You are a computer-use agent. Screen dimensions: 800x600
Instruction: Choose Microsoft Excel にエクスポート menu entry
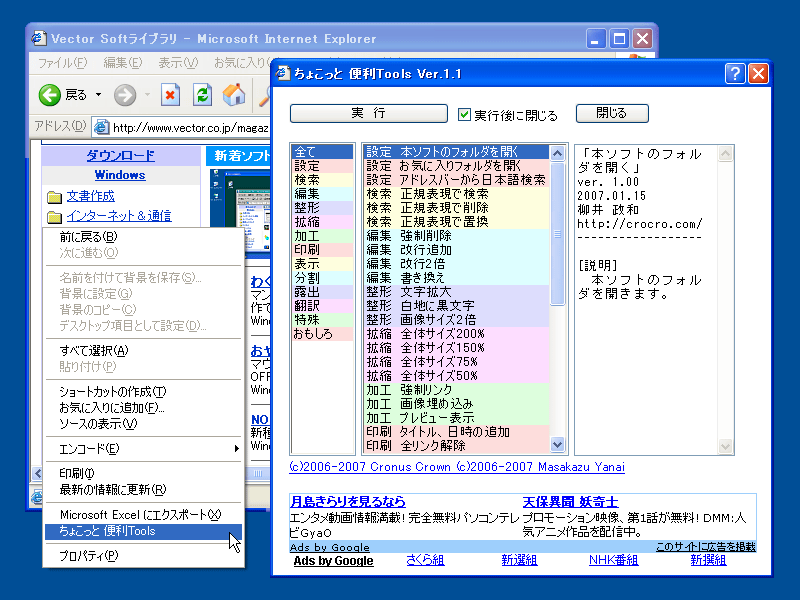click(143, 515)
